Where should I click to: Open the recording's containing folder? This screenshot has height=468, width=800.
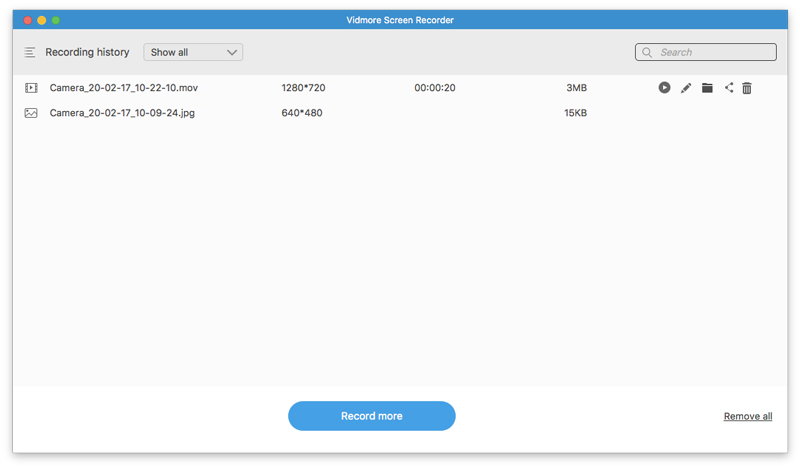[x=707, y=88]
